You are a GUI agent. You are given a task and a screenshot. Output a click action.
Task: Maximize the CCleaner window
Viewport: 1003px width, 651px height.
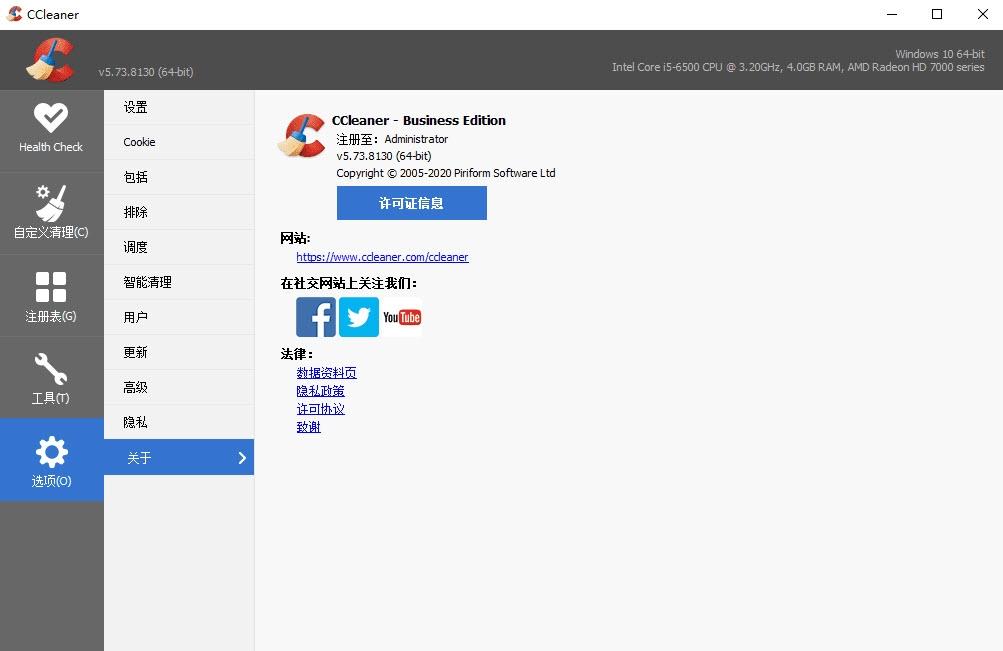(x=937, y=14)
